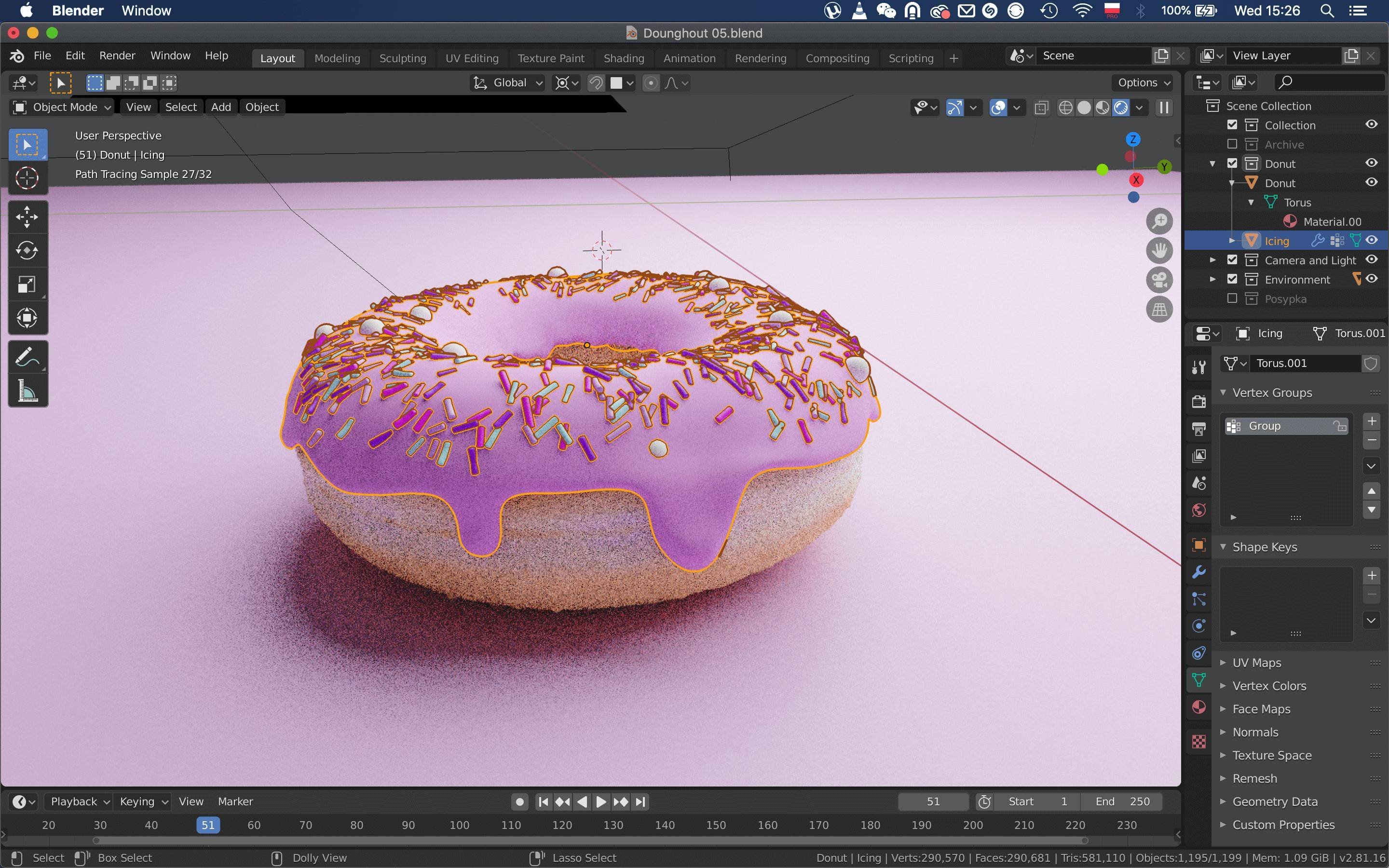The image size is (1389, 868).
Task: Open the Output properties tab
Action: tap(1198, 429)
